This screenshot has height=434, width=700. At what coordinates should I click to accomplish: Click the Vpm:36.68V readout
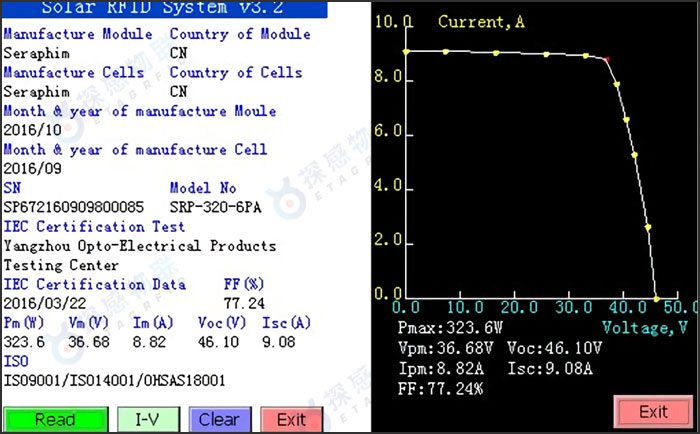click(445, 348)
